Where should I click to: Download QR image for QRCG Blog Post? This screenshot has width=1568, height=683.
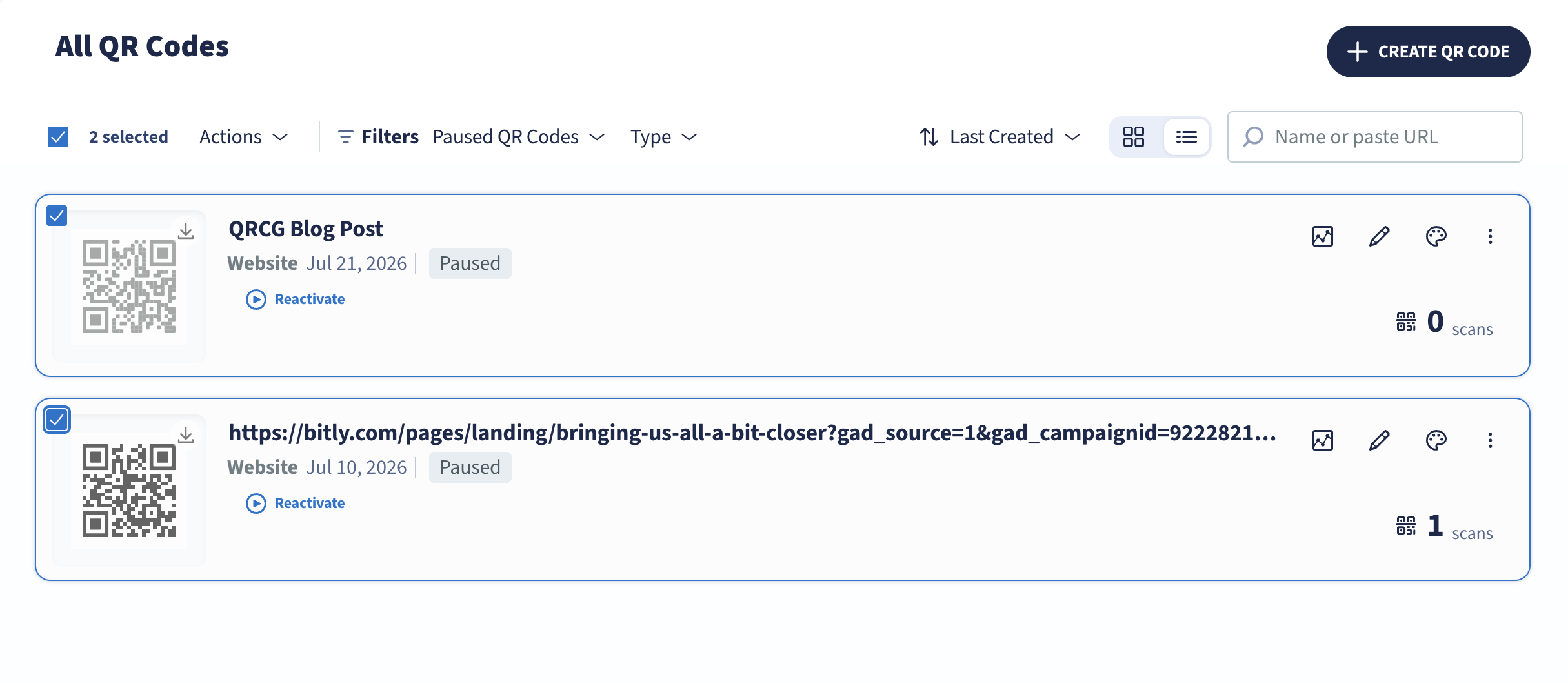click(x=186, y=231)
